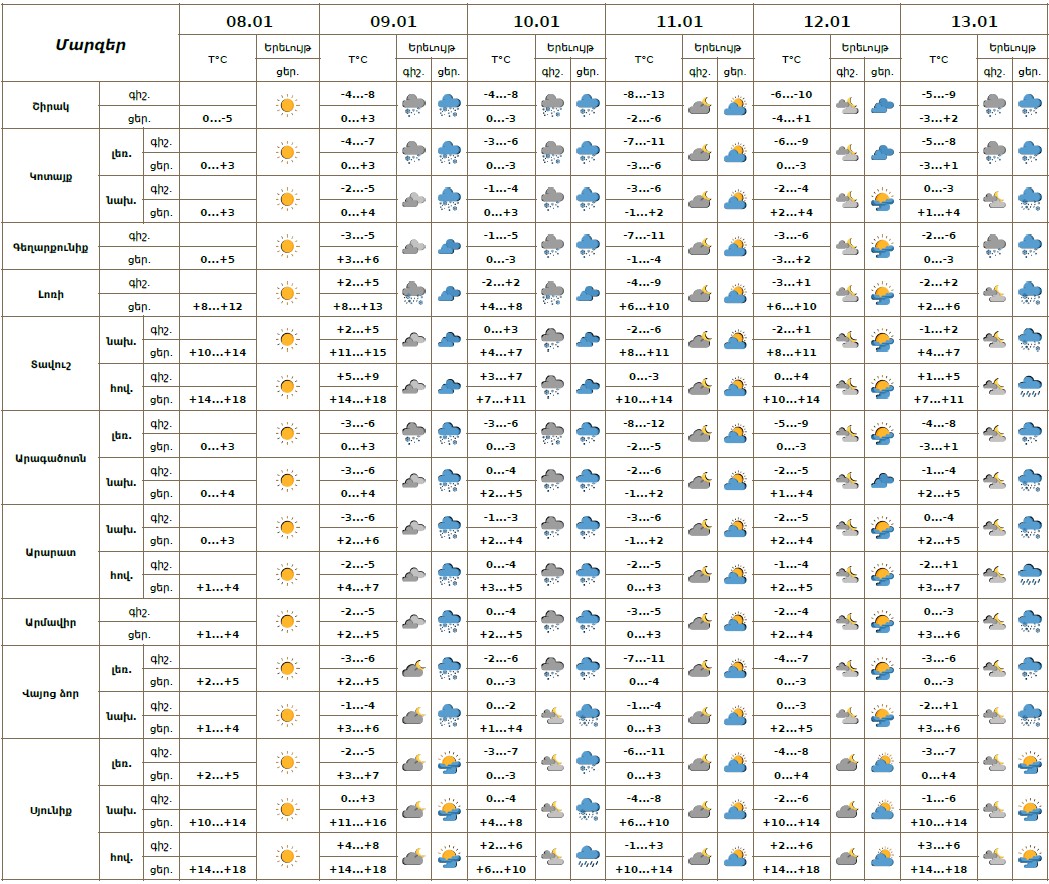Click the Գեղարքունիք sun icon for 08.01
Image resolution: width=1049 pixels, height=884 pixels.
287,246
